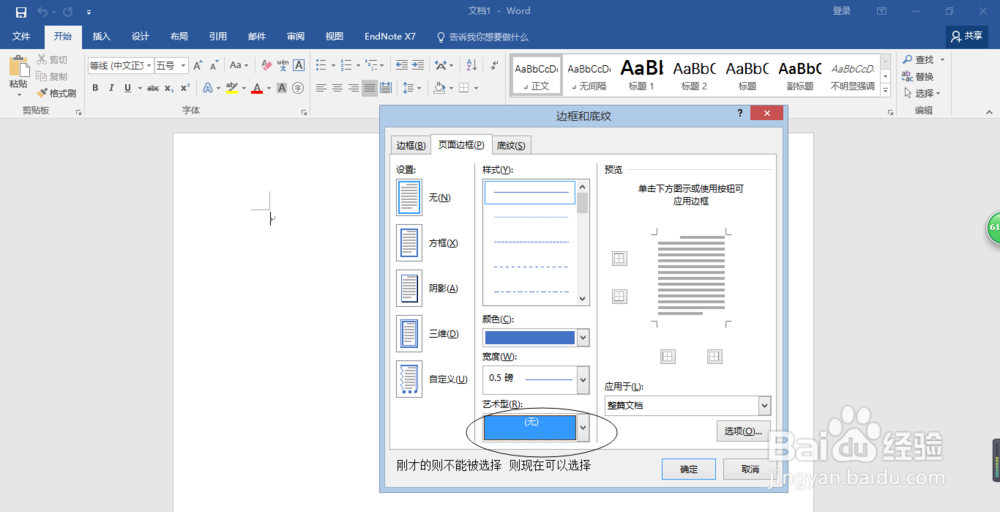Toggle the top border button in preview
The image size is (1000, 512).
(619, 258)
